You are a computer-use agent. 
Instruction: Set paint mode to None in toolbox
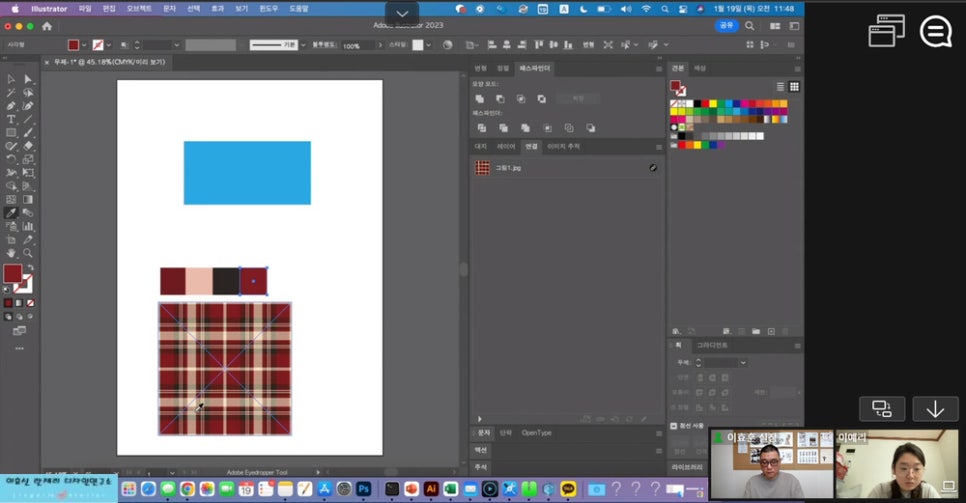point(30,303)
